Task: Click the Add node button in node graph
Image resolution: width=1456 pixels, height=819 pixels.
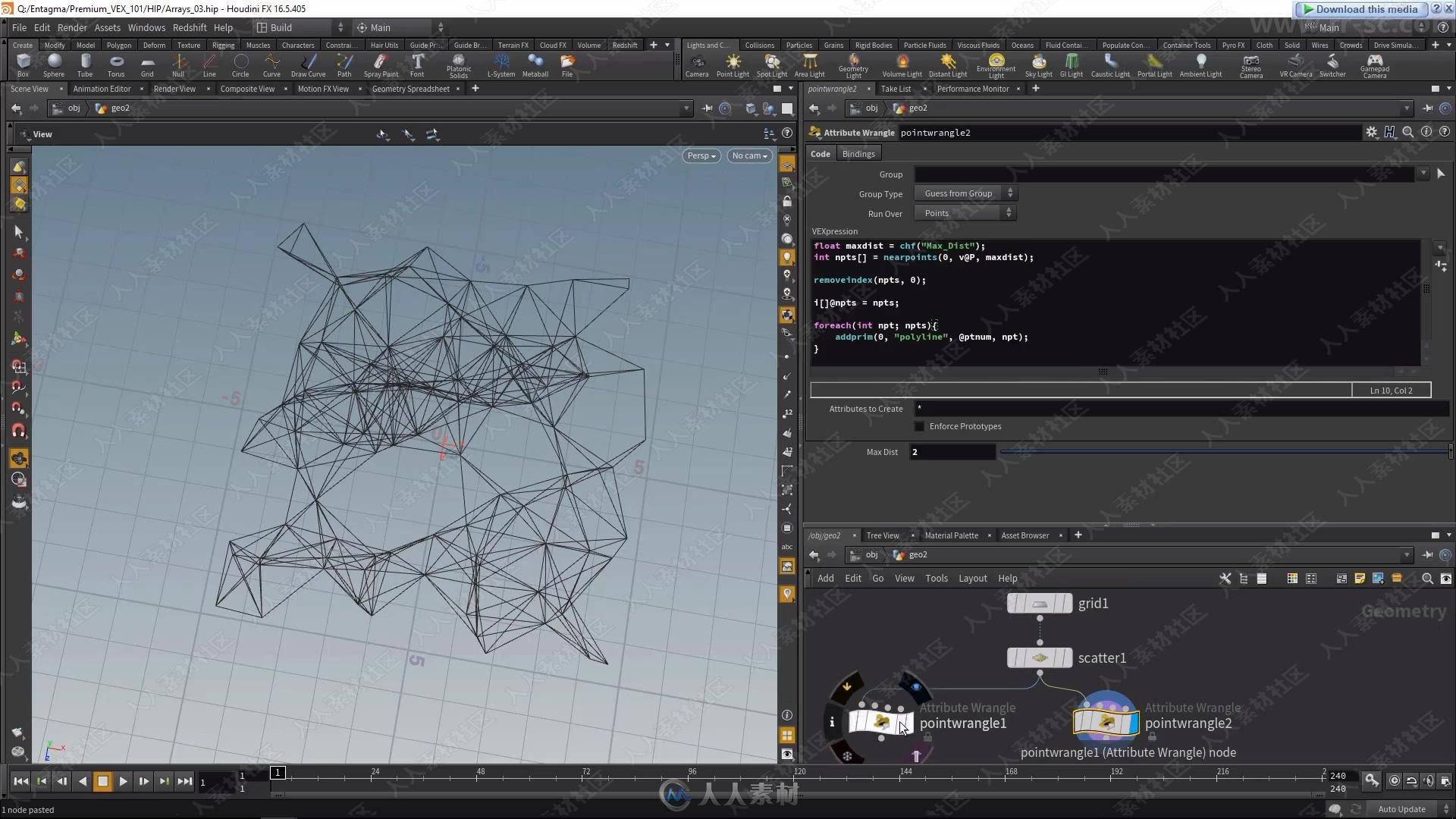Action: pos(826,578)
